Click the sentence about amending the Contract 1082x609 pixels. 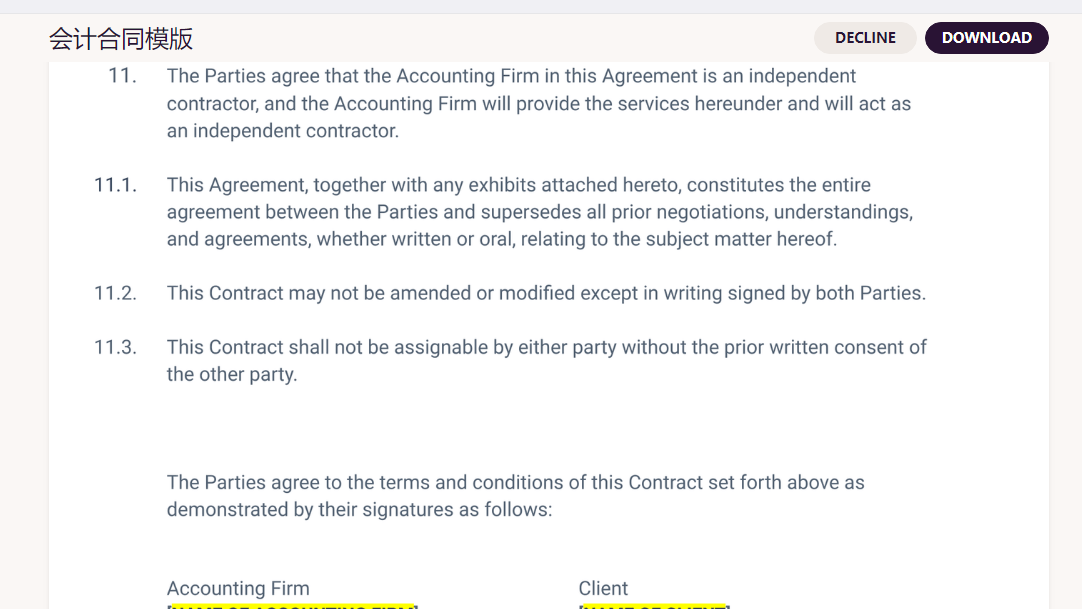[547, 293]
